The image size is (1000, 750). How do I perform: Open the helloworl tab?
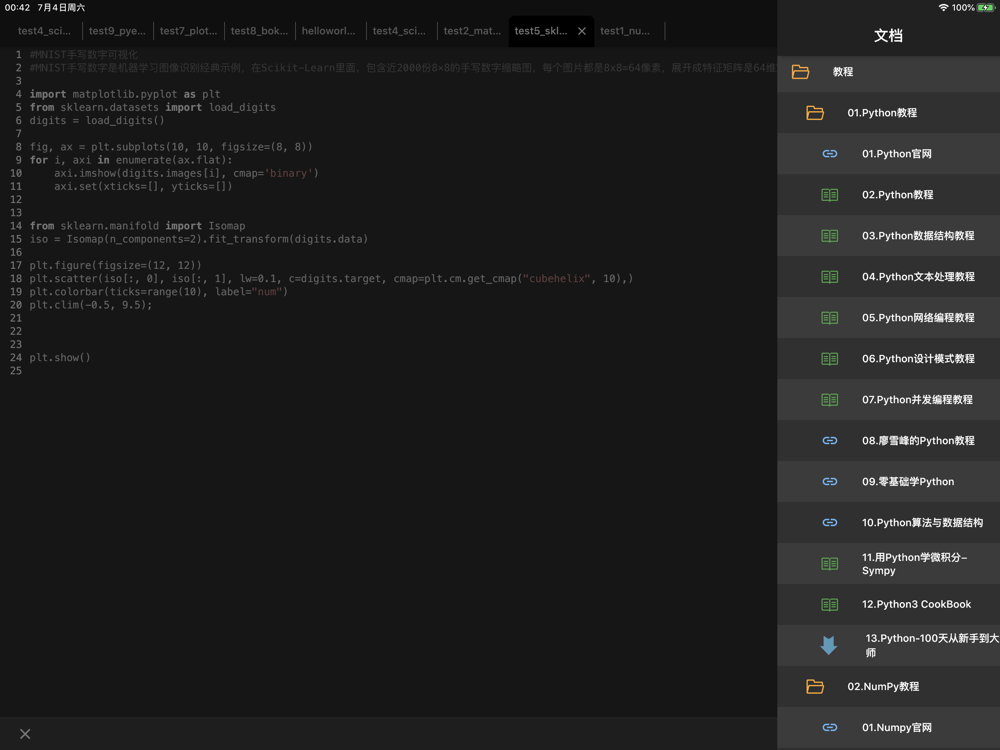coord(328,31)
